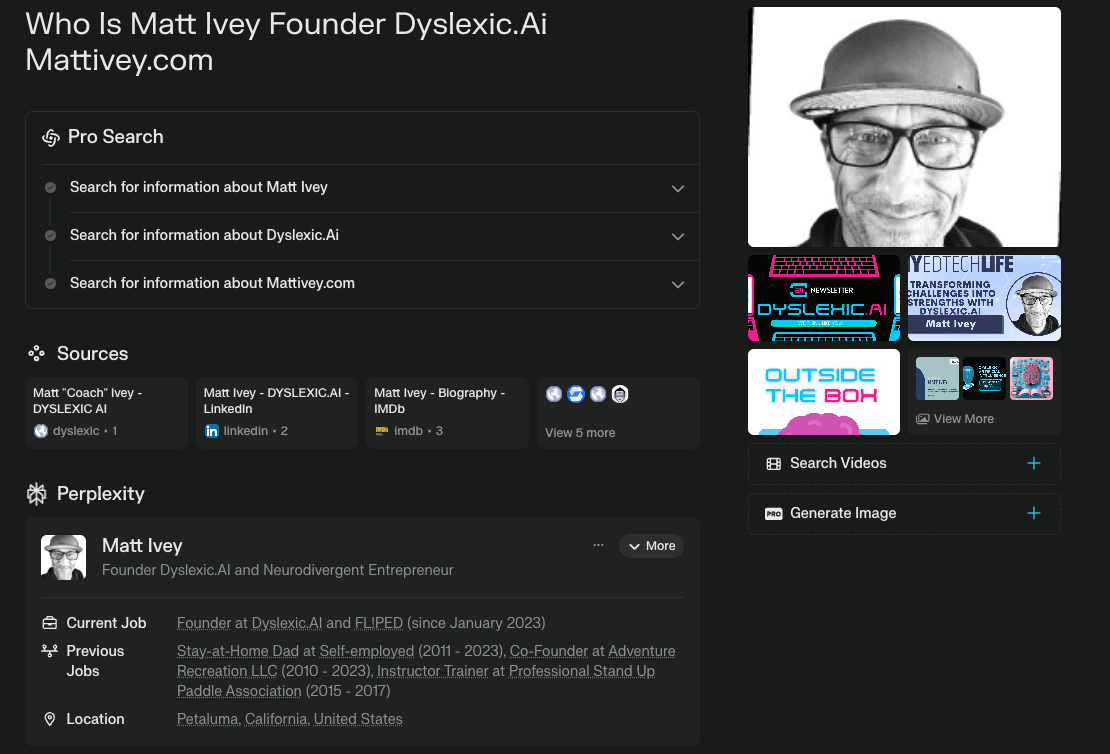Open the More dropdown on Matt Ivey card
Image resolution: width=1110 pixels, height=754 pixels.
pos(651,546)
